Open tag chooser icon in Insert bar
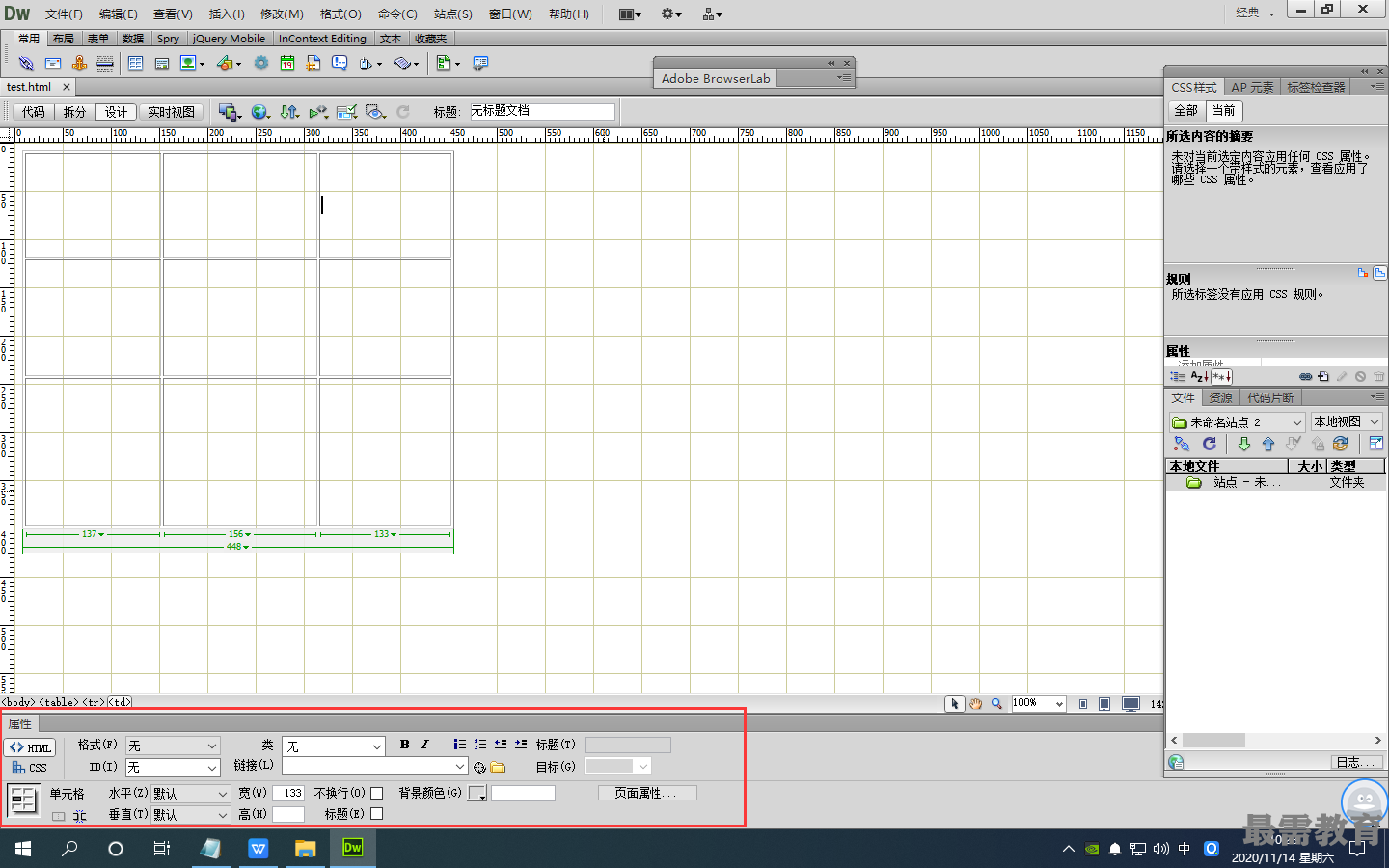Screen dimensions: 1389x868 (x=480, y=64)
